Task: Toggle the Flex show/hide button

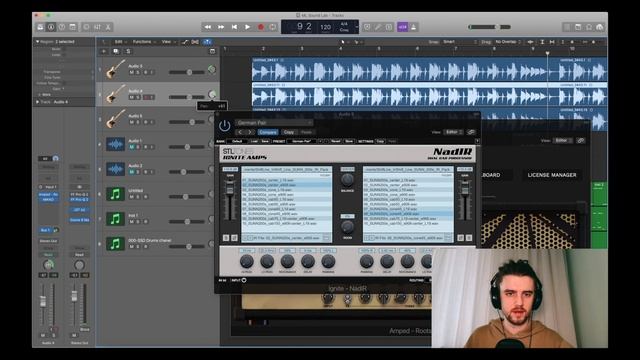Action: point(196,42)
